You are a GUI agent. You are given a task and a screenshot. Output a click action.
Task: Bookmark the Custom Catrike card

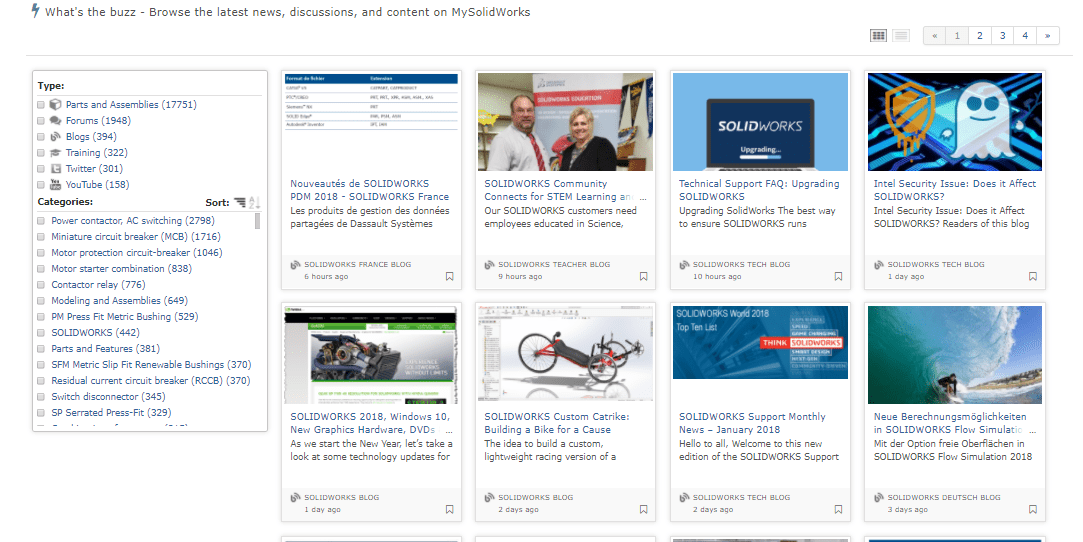click(644, 510)
